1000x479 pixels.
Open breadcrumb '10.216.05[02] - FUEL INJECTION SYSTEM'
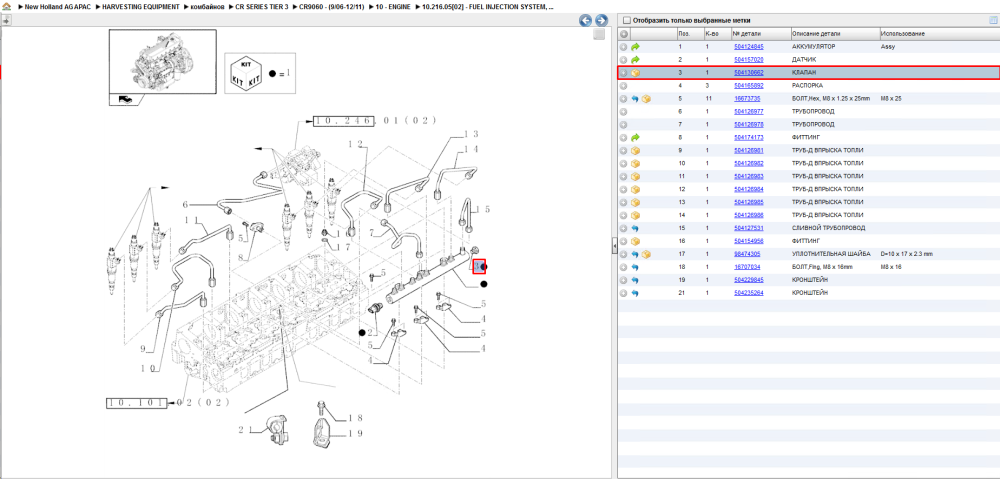click(x=487, y=6)
